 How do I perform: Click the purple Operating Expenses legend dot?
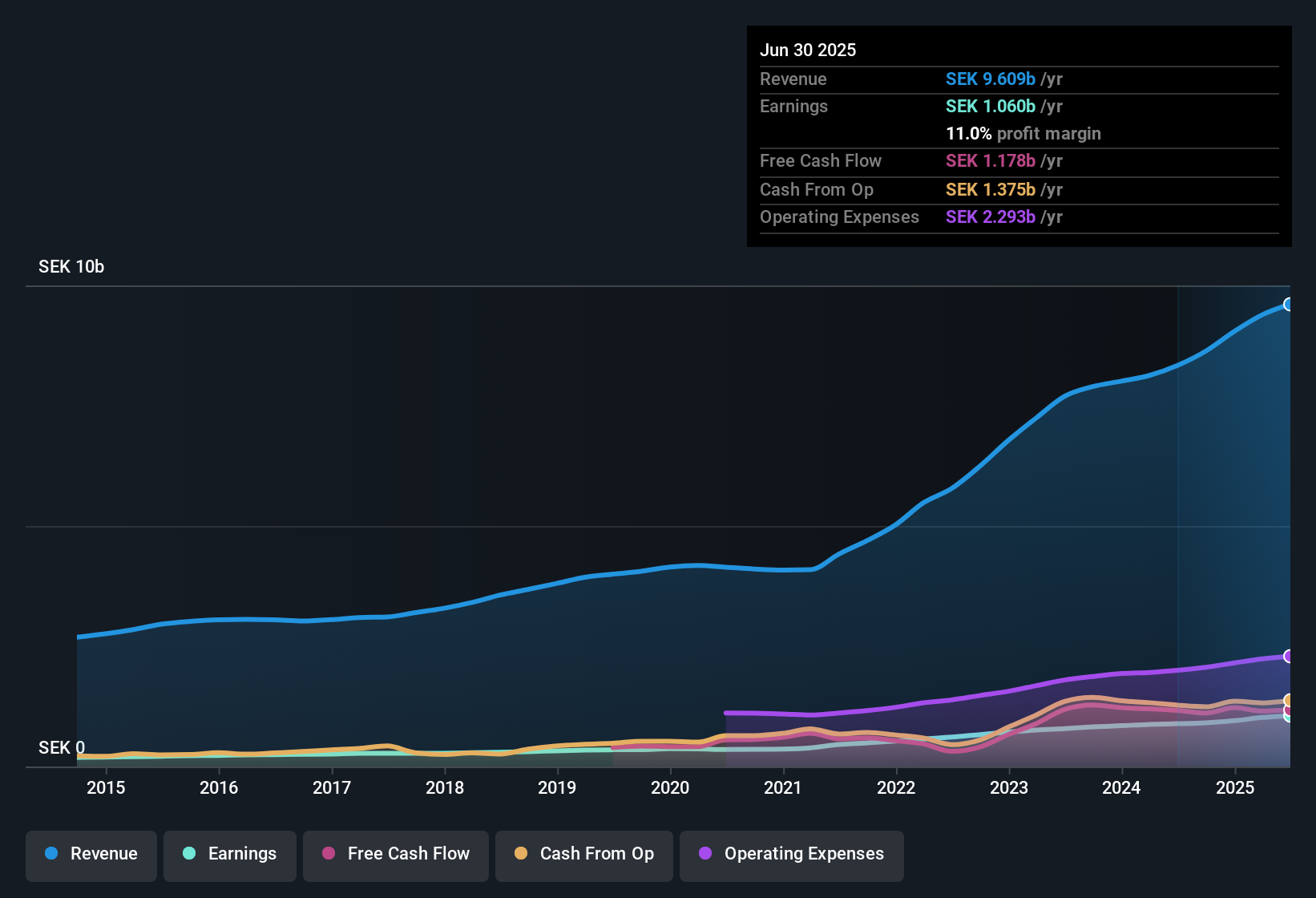point(705,854)
